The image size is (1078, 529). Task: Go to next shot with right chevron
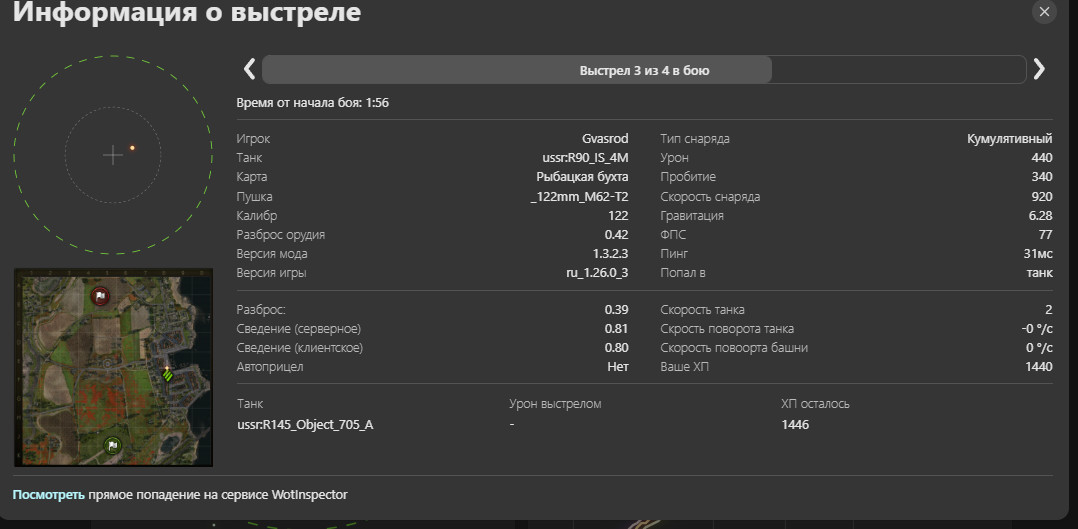pos(1039,69)
